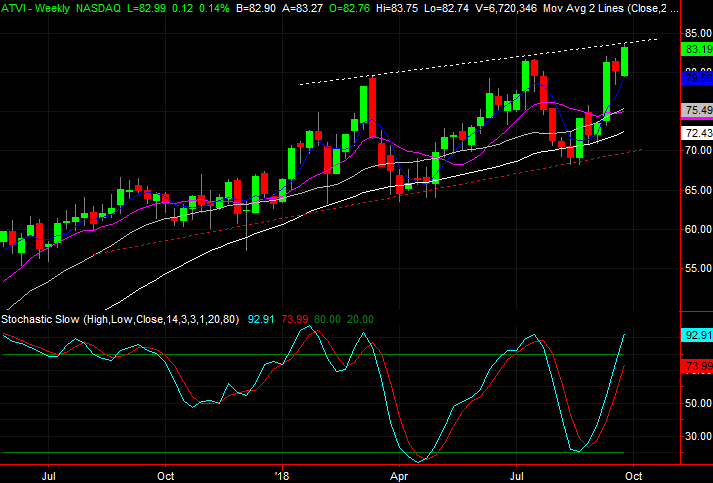Click the 50.00 stochastic axis label
This screenshot has height=483, width=713.
(x=698, y=403)
